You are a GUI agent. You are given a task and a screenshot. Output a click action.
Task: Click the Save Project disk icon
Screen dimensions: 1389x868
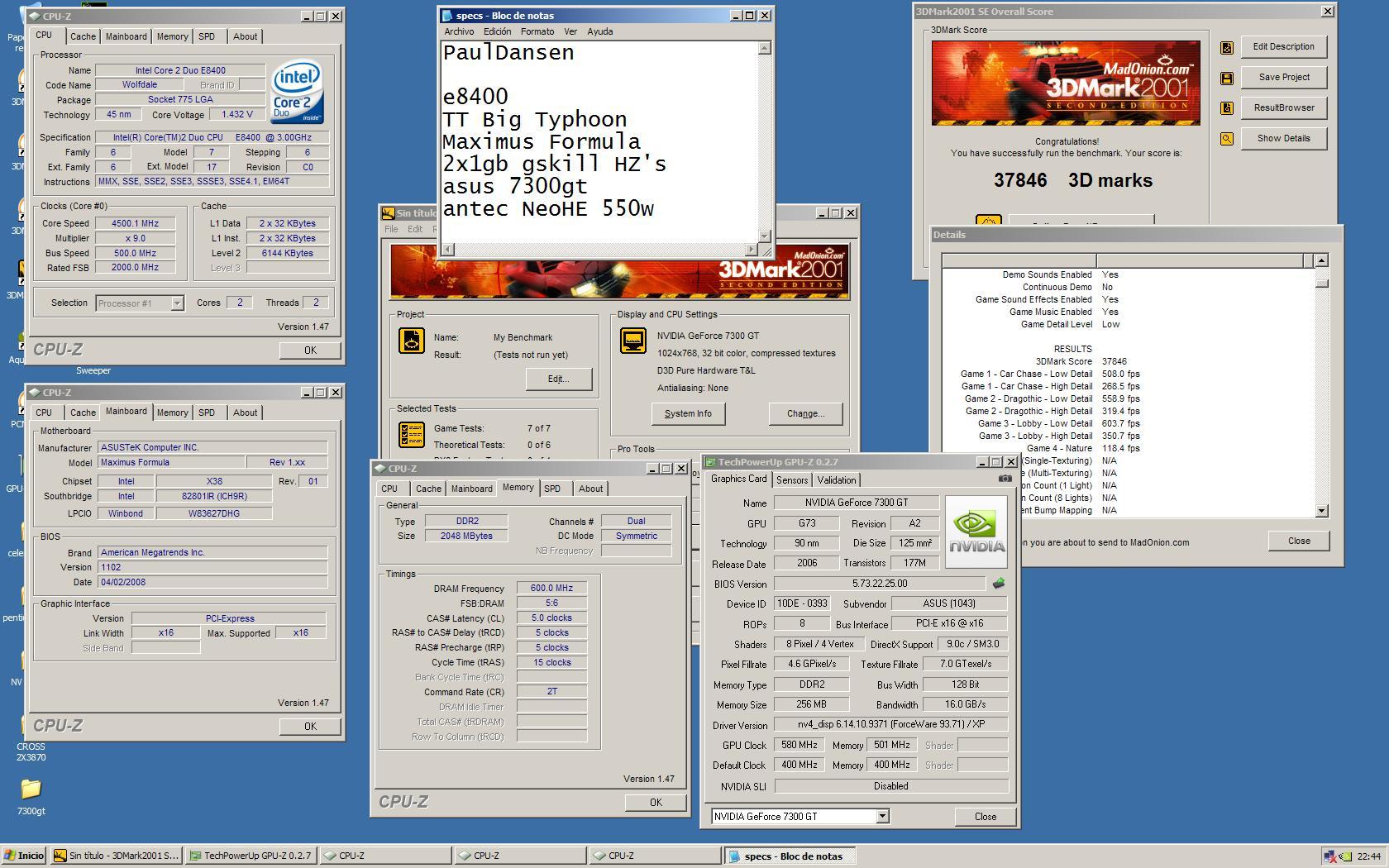1227,79
